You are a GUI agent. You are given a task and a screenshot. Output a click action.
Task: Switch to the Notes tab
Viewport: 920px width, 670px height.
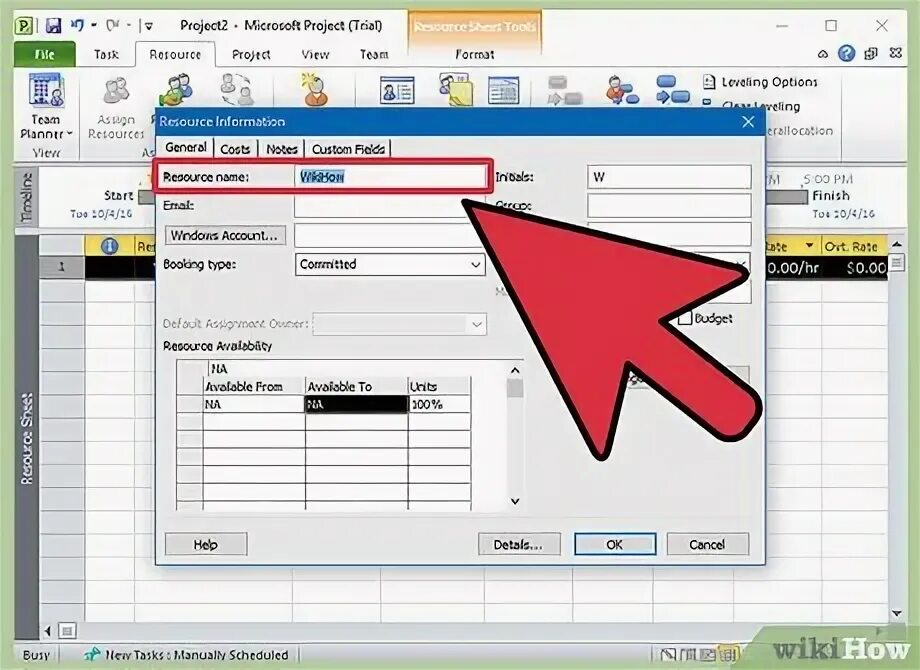(282, 149)
